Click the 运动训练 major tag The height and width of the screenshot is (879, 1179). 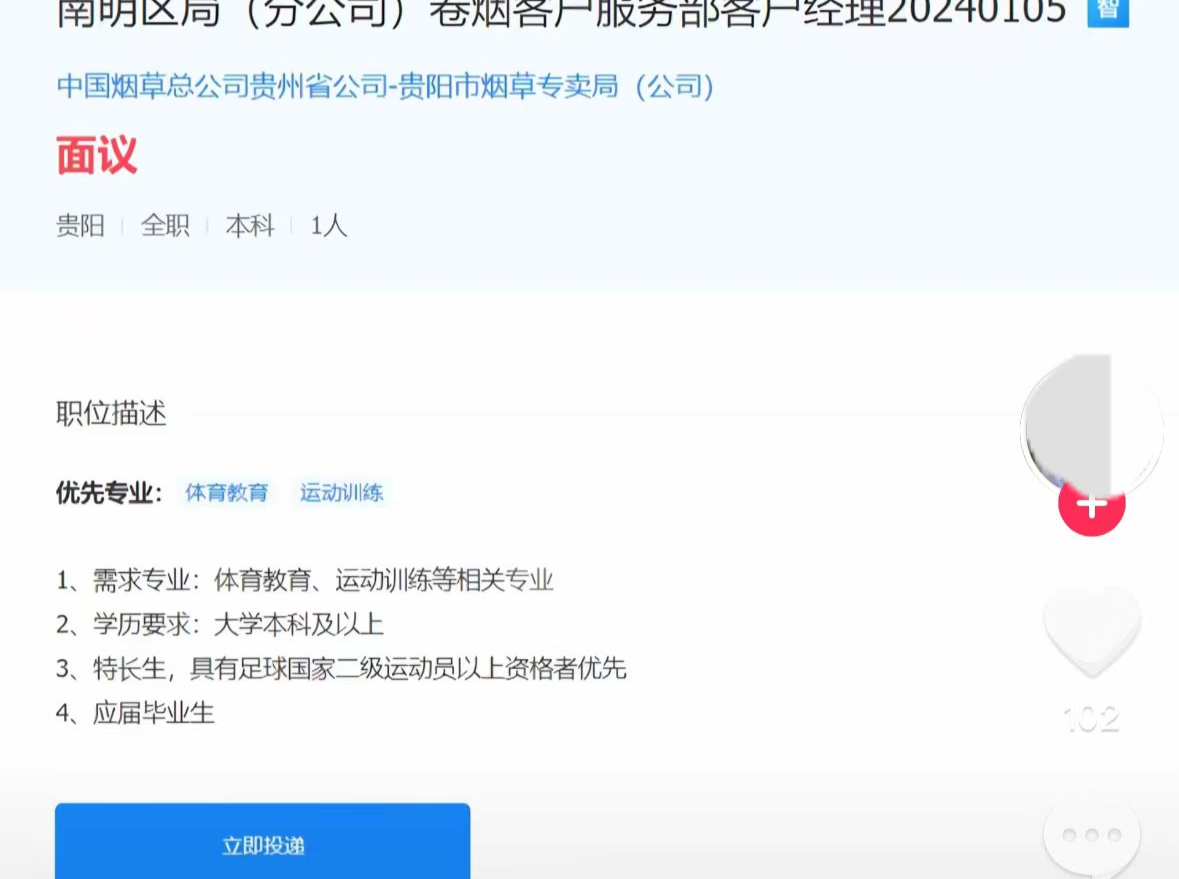click(341, 493)
